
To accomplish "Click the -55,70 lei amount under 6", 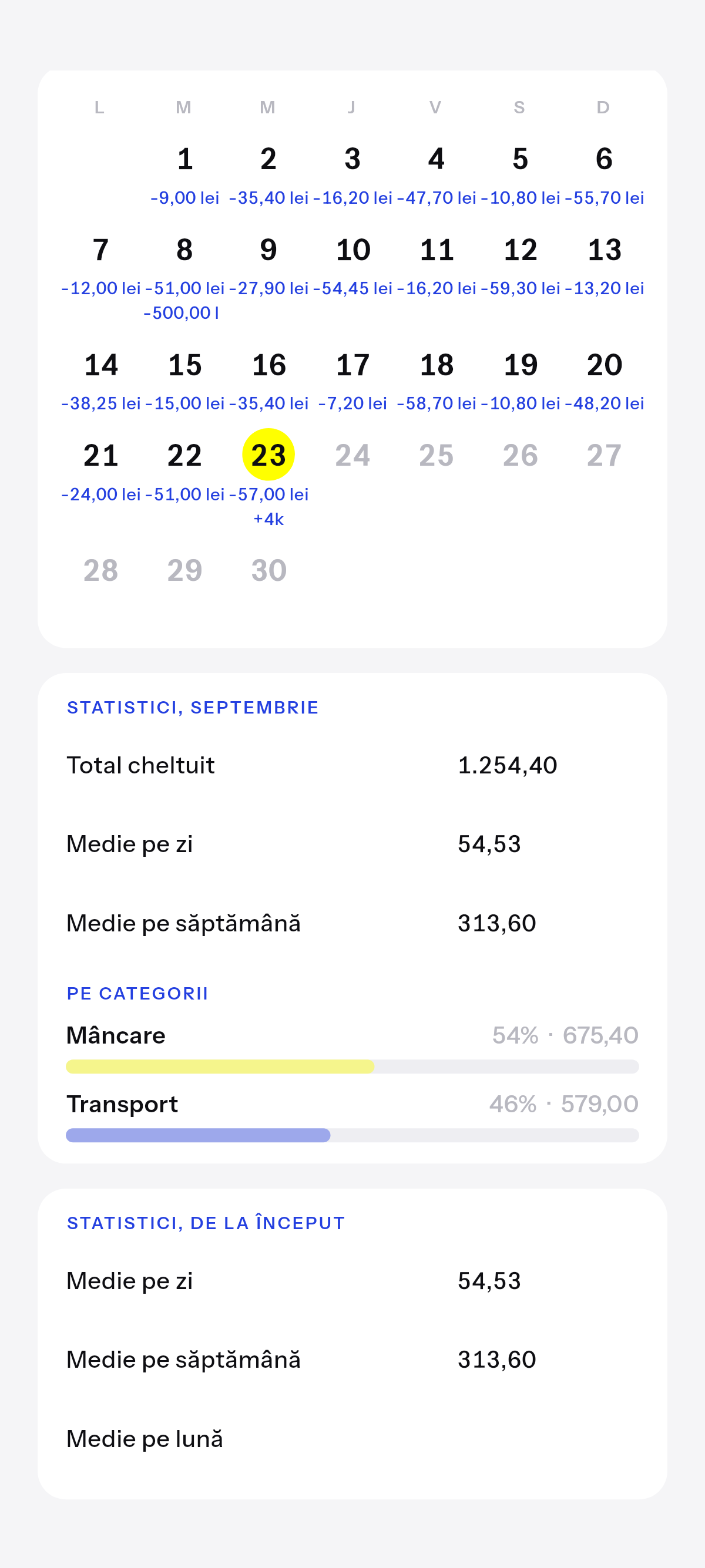I will pyautogui.click(x=605, y=198).
